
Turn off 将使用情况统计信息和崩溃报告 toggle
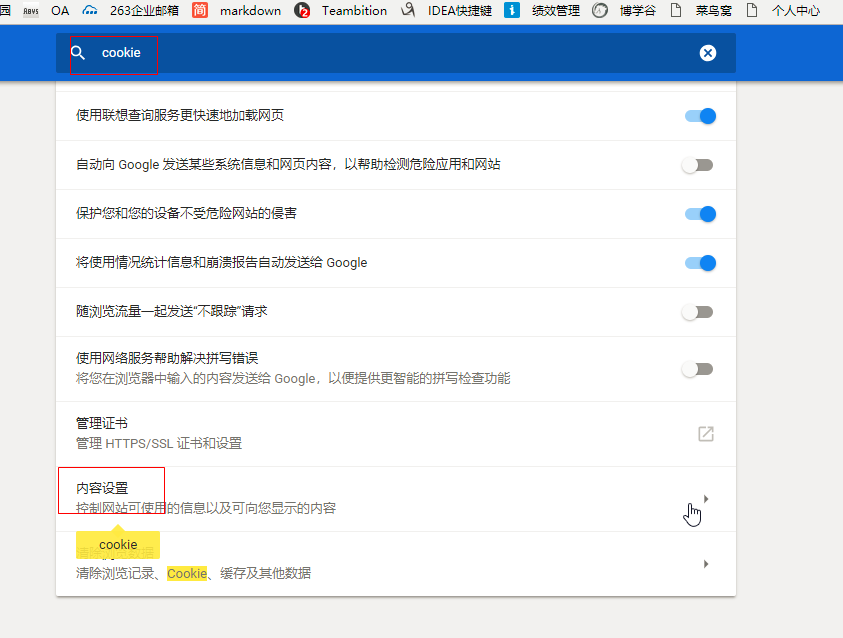[x=700, y=263]
